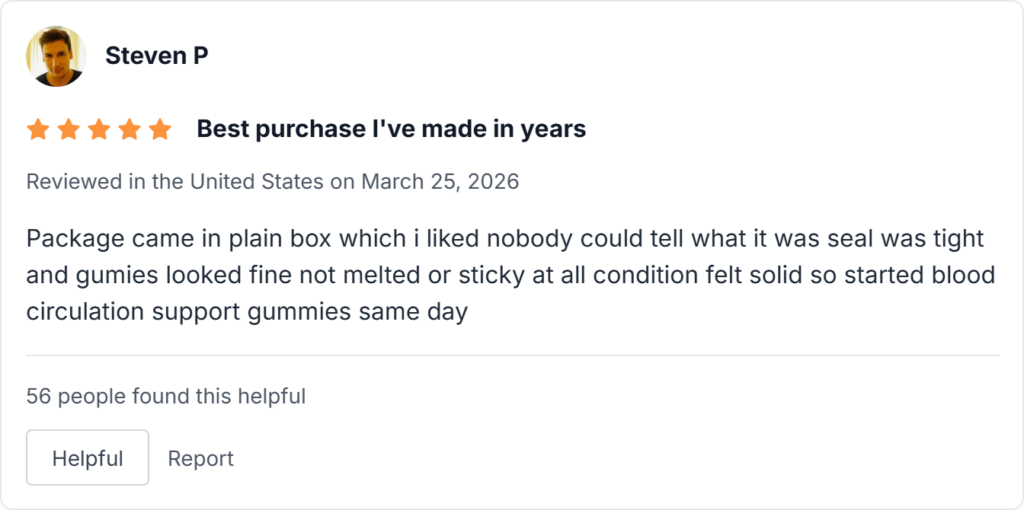Select the third star in the rating
Viewport: 1024px width, 510px height.
99,130
